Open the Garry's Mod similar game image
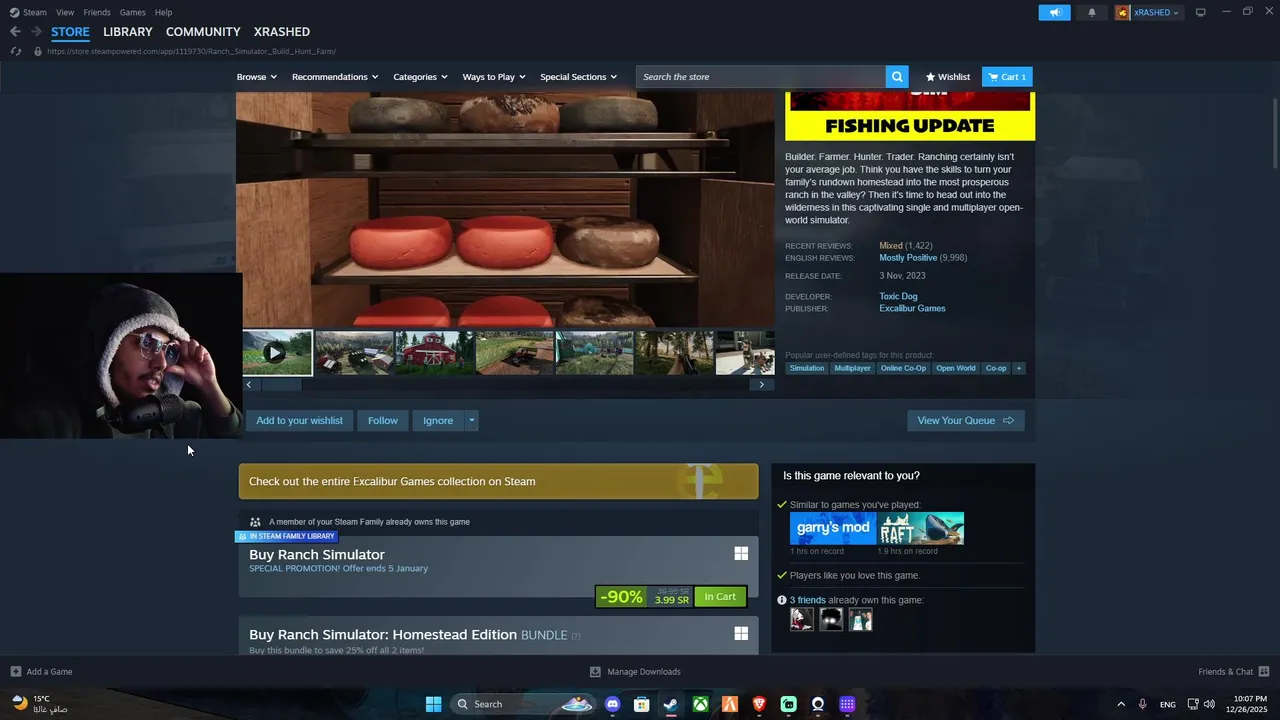 click(x=833, y=528)
